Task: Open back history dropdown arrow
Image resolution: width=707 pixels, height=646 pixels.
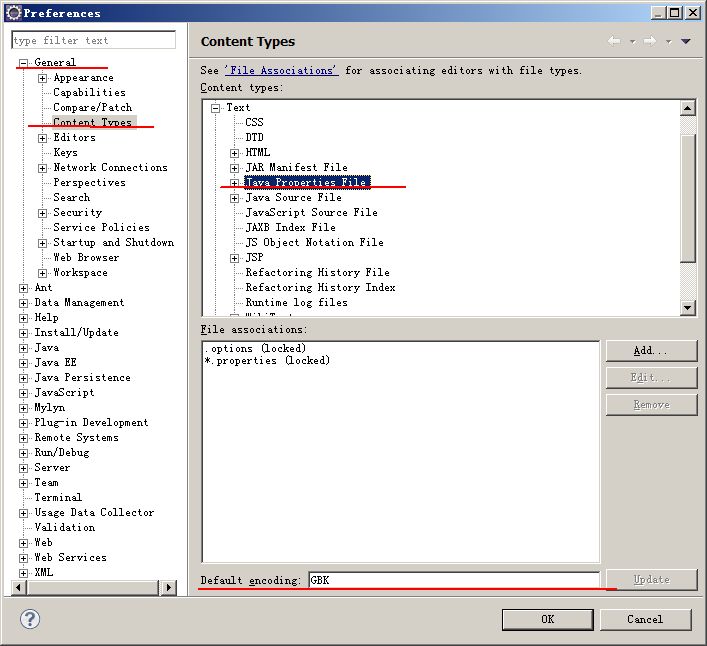Action: click(x=633, y=41)
